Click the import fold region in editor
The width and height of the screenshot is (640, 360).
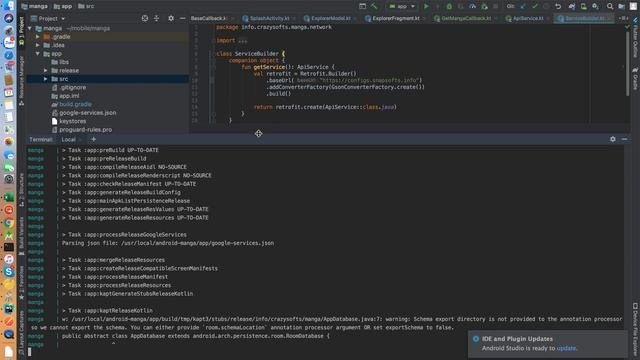(243, 40)
